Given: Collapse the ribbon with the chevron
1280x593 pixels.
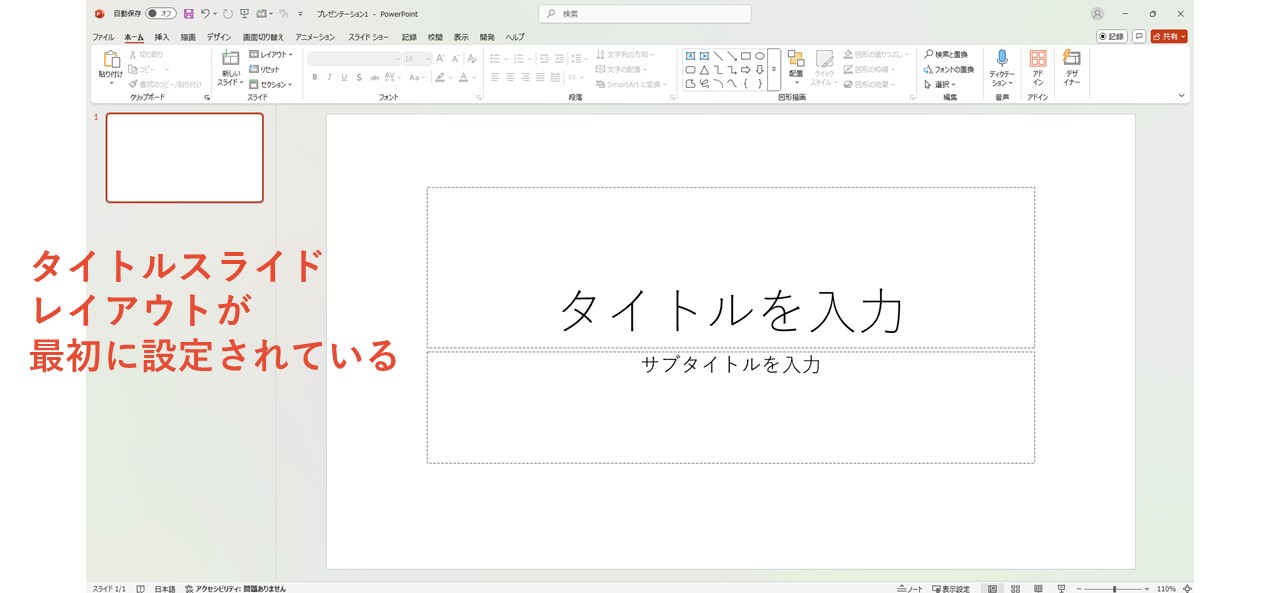Looking at the screenshot, I should (1181, 96).
